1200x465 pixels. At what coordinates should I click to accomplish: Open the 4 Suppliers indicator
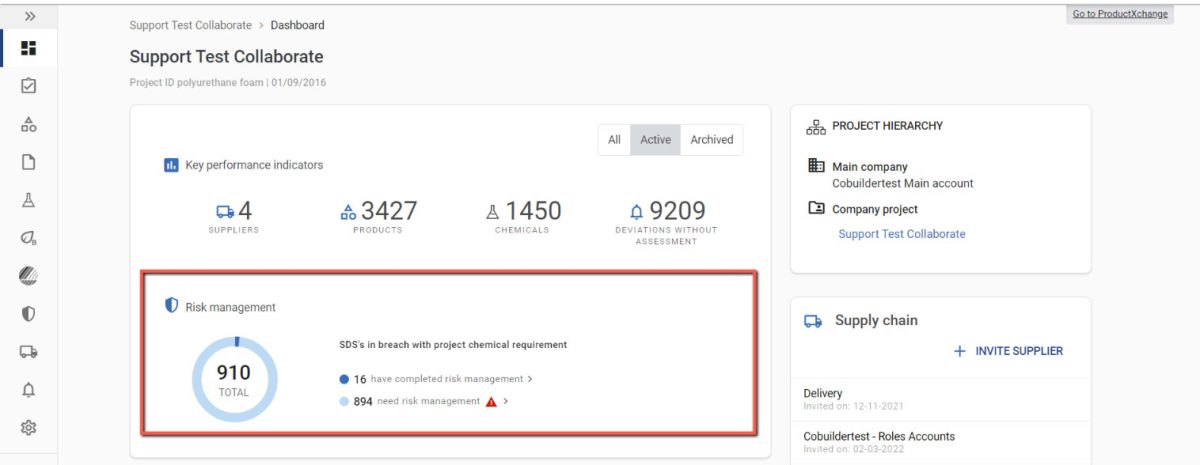234,217
